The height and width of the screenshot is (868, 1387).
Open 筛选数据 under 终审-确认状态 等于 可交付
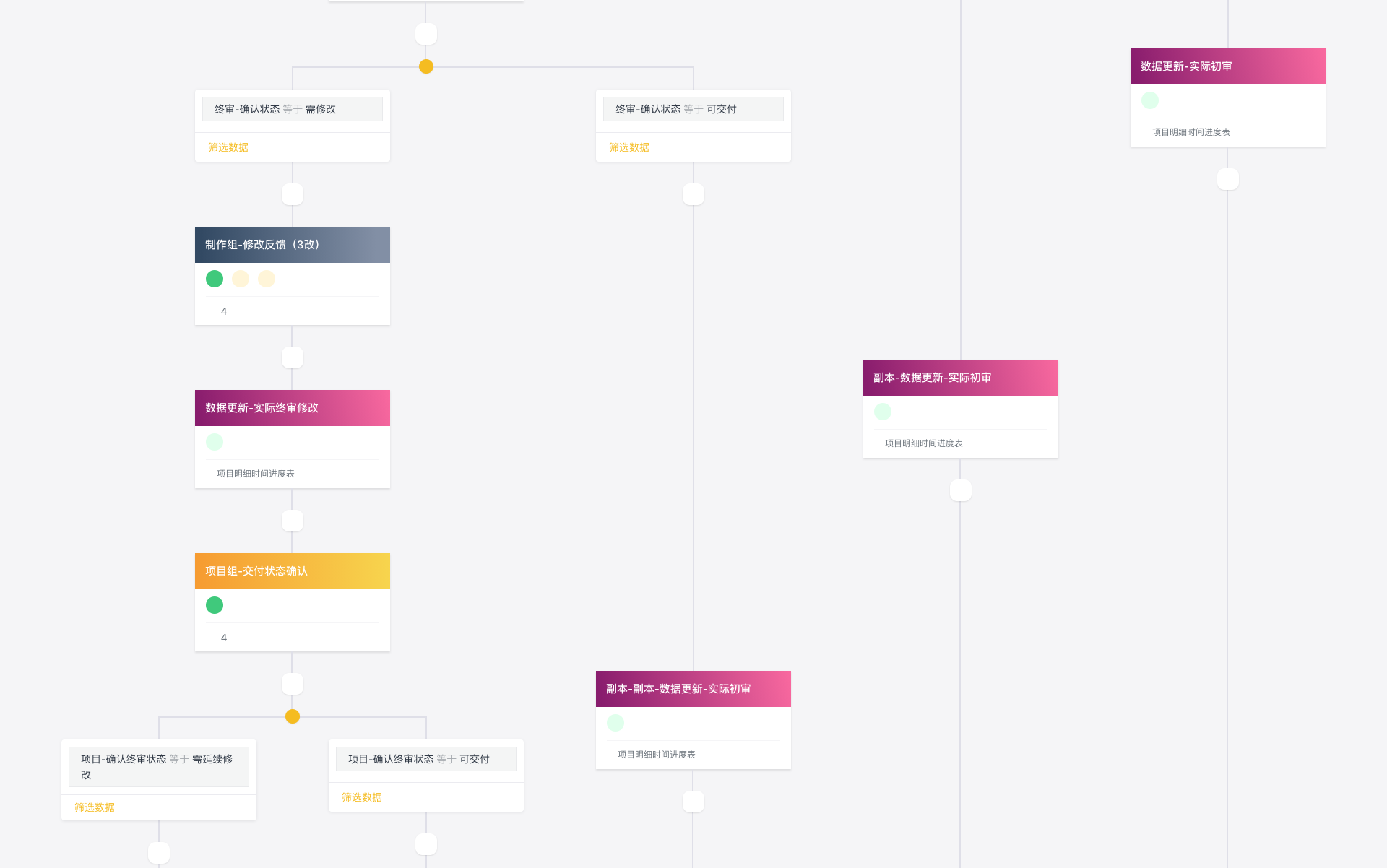[x=629, y=147]
